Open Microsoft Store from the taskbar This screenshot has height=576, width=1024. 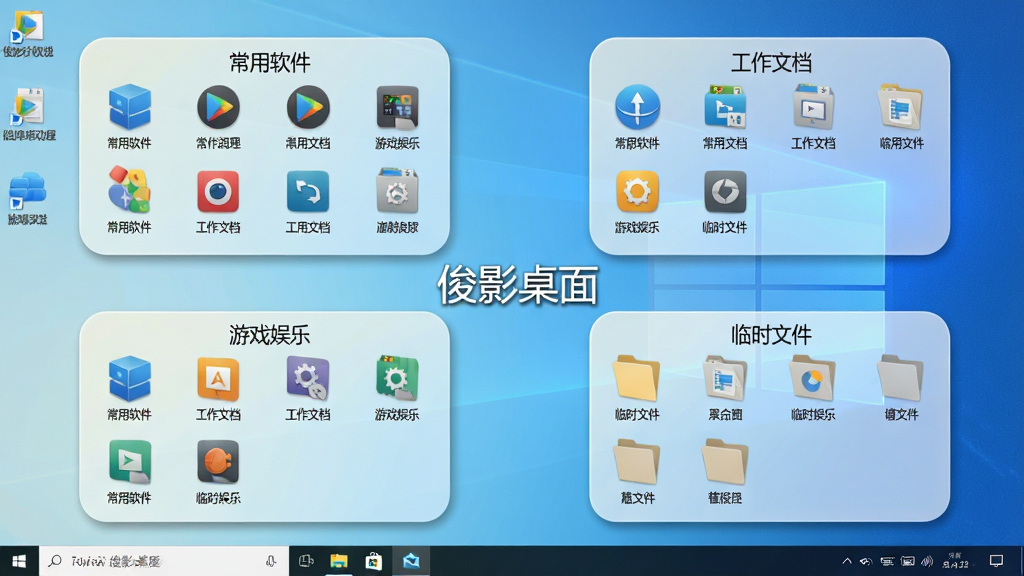(374, 561)
